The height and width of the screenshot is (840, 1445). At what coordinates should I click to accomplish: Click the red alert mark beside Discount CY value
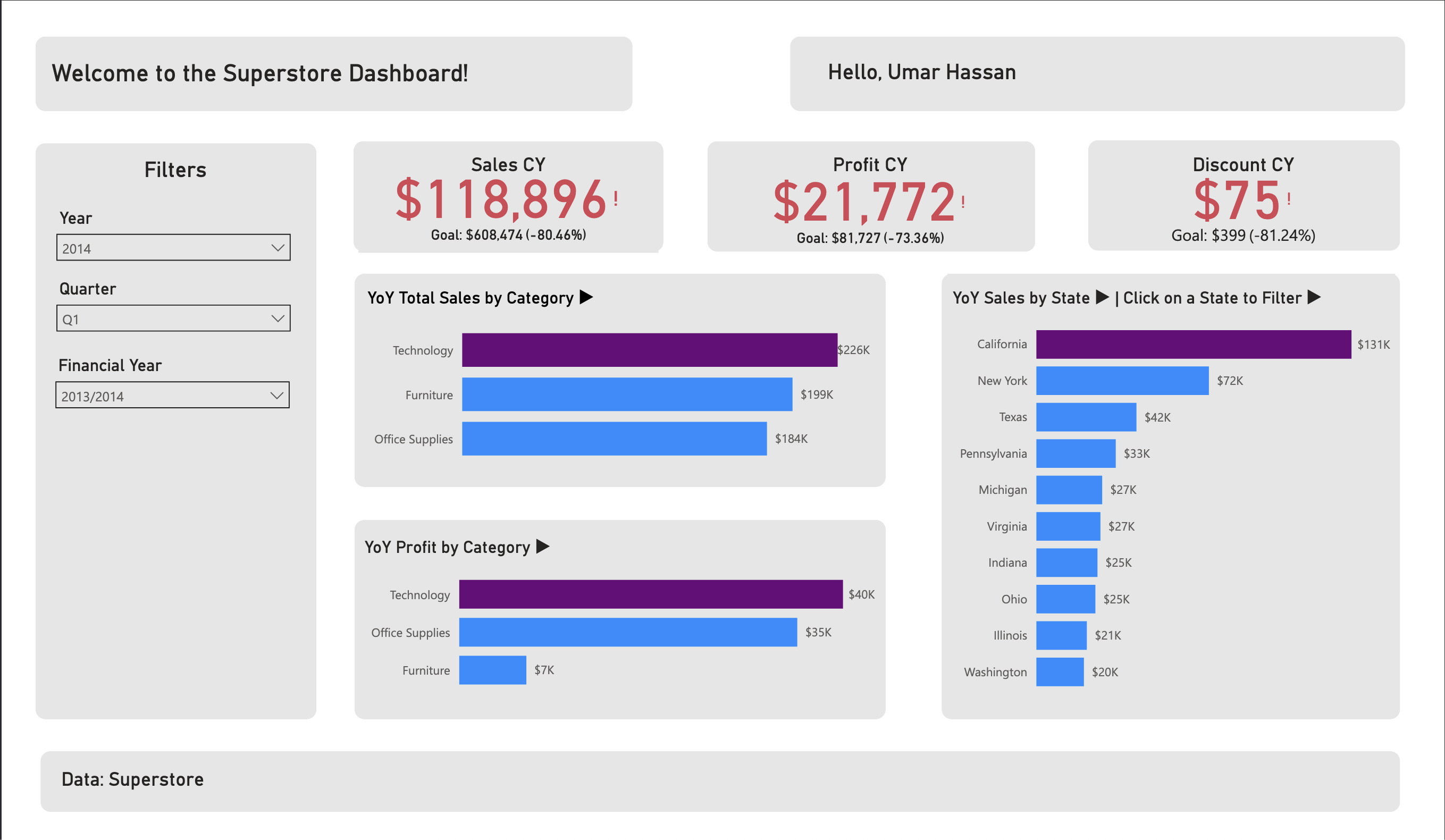click(1289, 199)
